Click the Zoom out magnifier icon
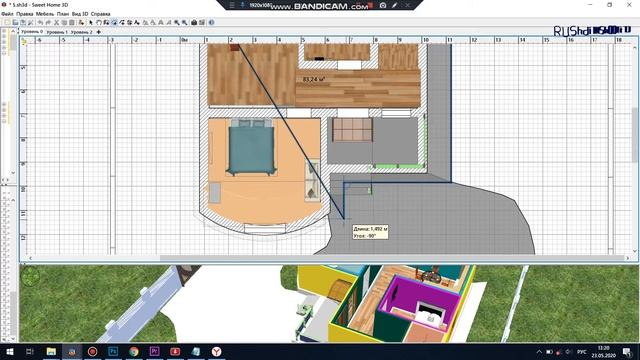The height and width of the screenshot is (360, 640). (184, 22)
